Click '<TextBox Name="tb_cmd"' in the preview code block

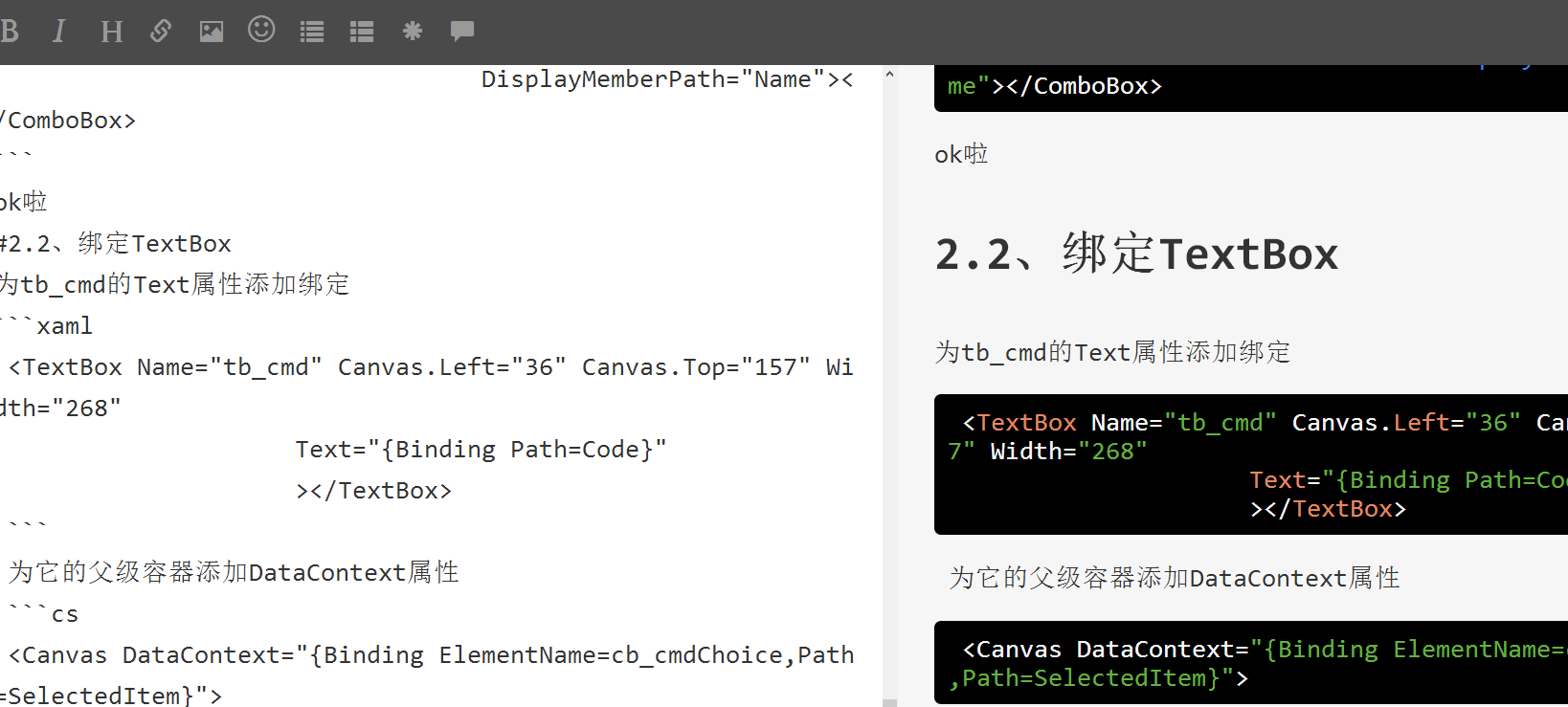click(x=1119, y=423)
